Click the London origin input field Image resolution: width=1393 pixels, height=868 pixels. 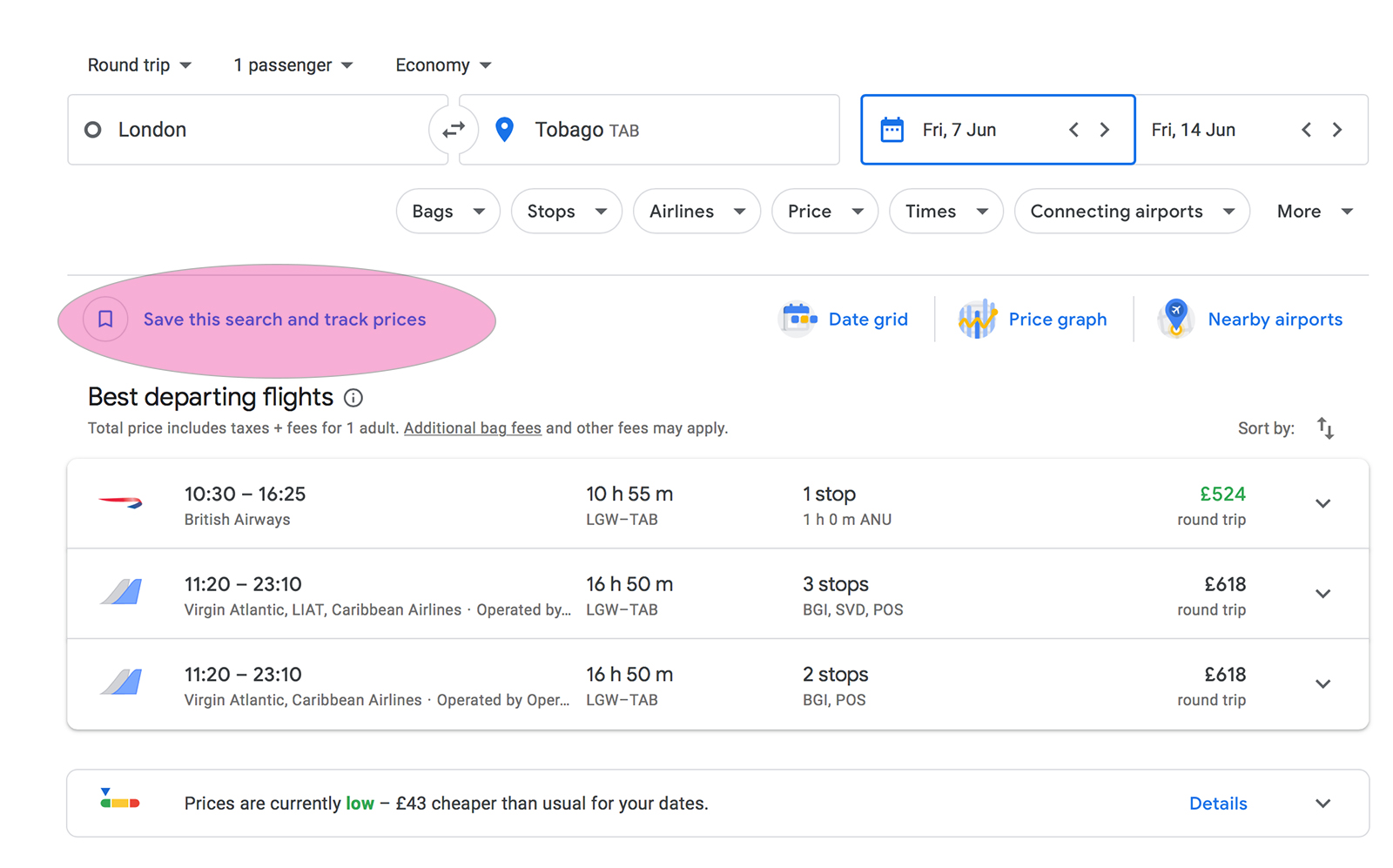coord(258,130)
